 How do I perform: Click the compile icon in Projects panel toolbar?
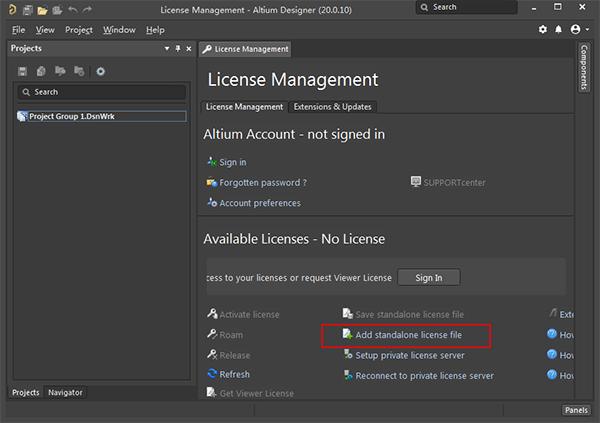point(41,71)
